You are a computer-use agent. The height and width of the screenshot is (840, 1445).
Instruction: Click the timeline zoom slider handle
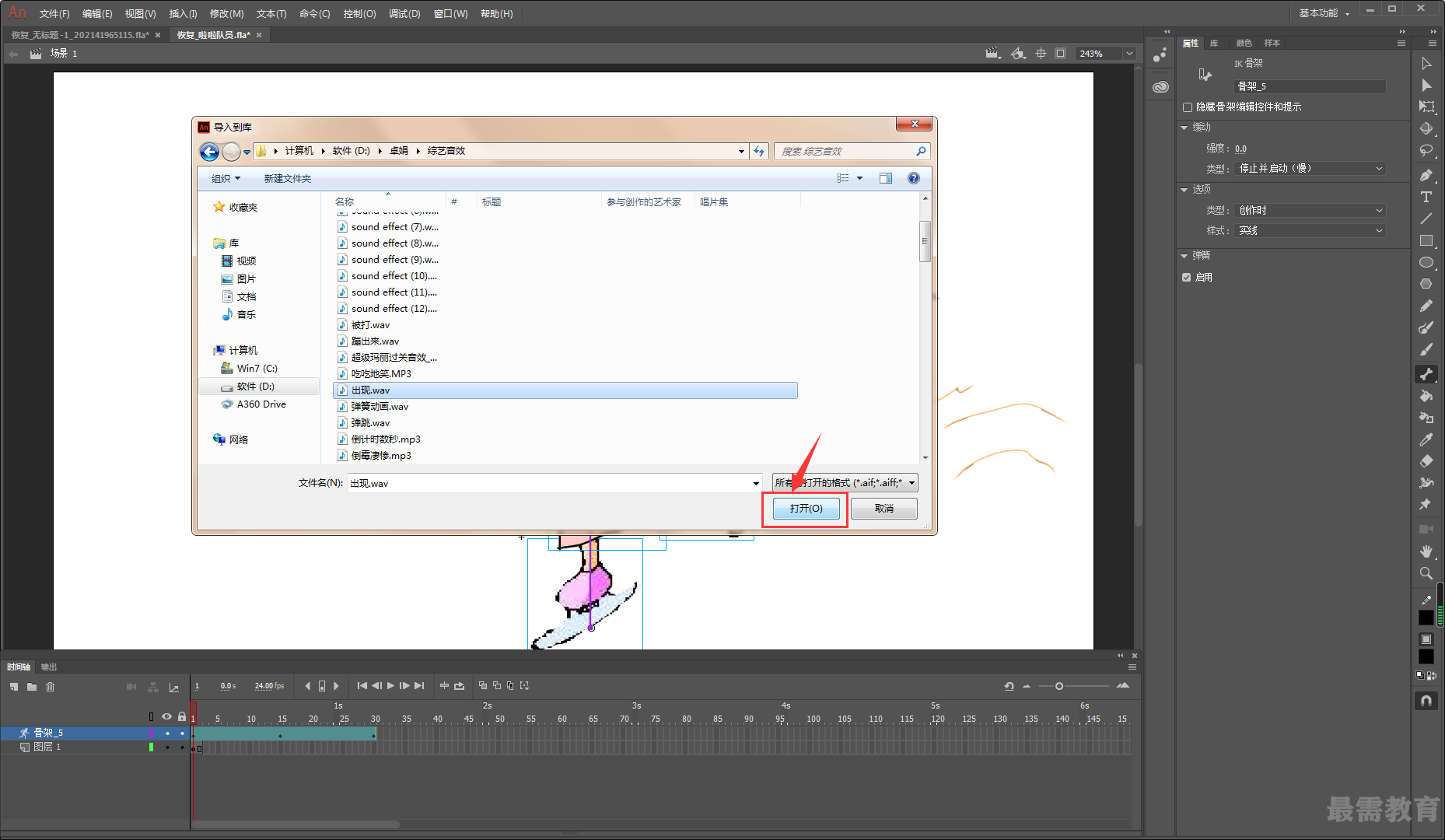click(x=1059, y=686)
